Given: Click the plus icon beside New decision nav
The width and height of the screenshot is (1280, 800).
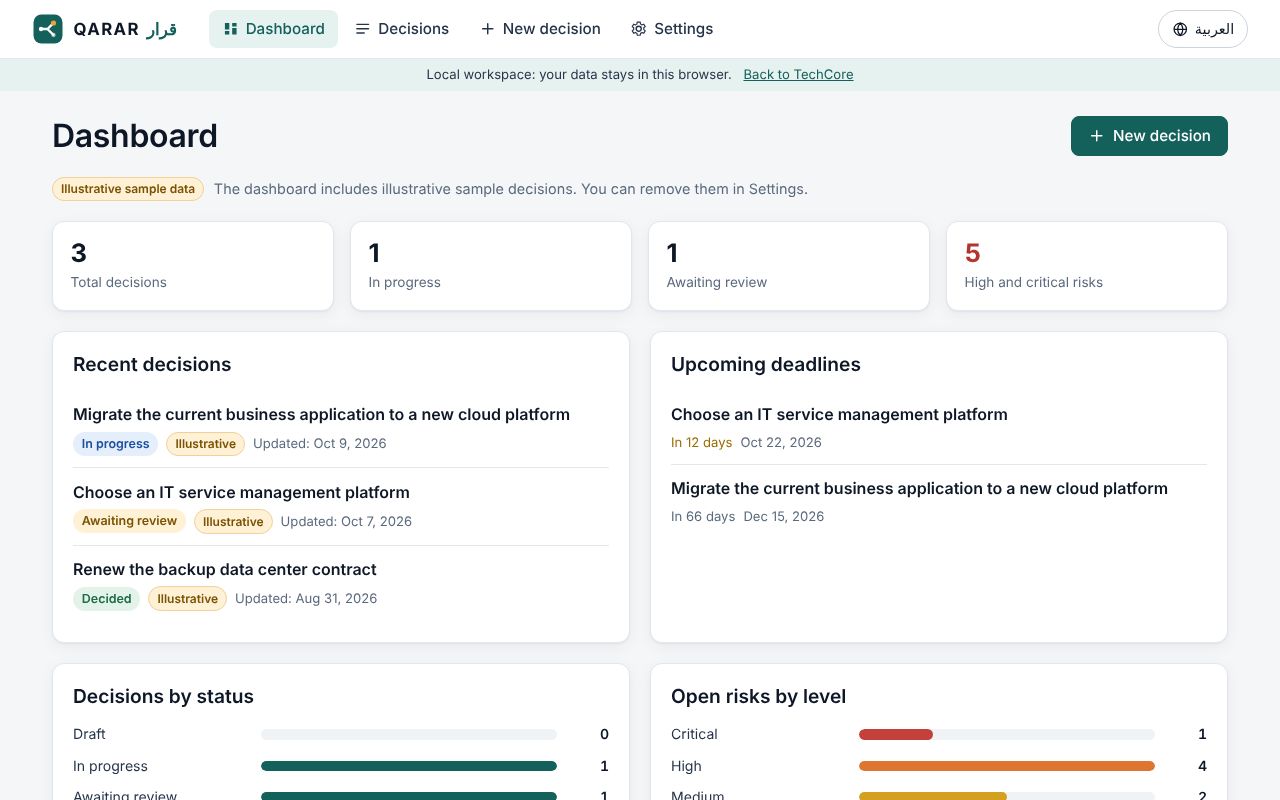Looking at the screenshot, I should 487,29.
